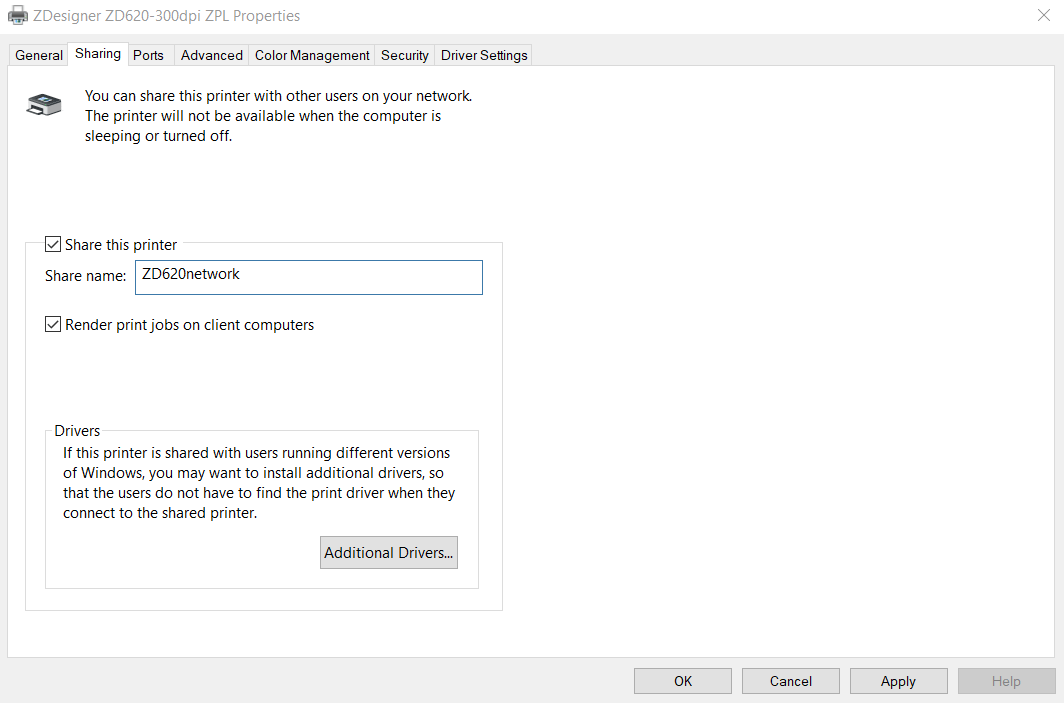The width and height of the screenshot is (1064, 703).
Task: Confirm changes with the OK button
Action: click(683, 681)
